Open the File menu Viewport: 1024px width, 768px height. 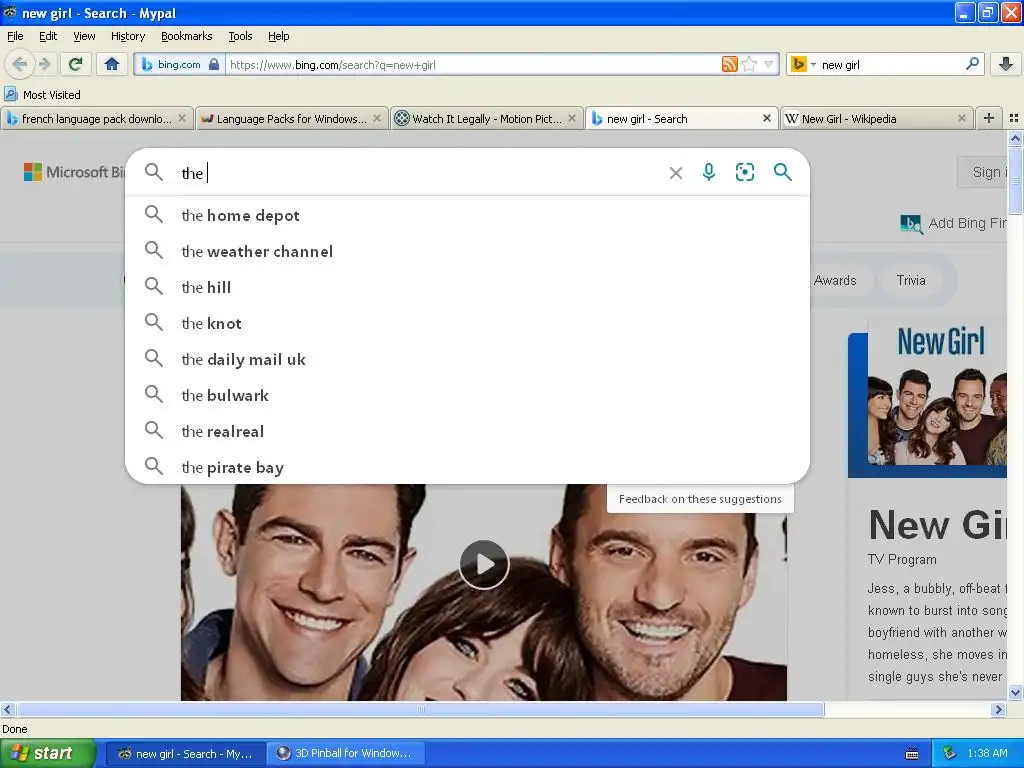[x=15, y=36]
